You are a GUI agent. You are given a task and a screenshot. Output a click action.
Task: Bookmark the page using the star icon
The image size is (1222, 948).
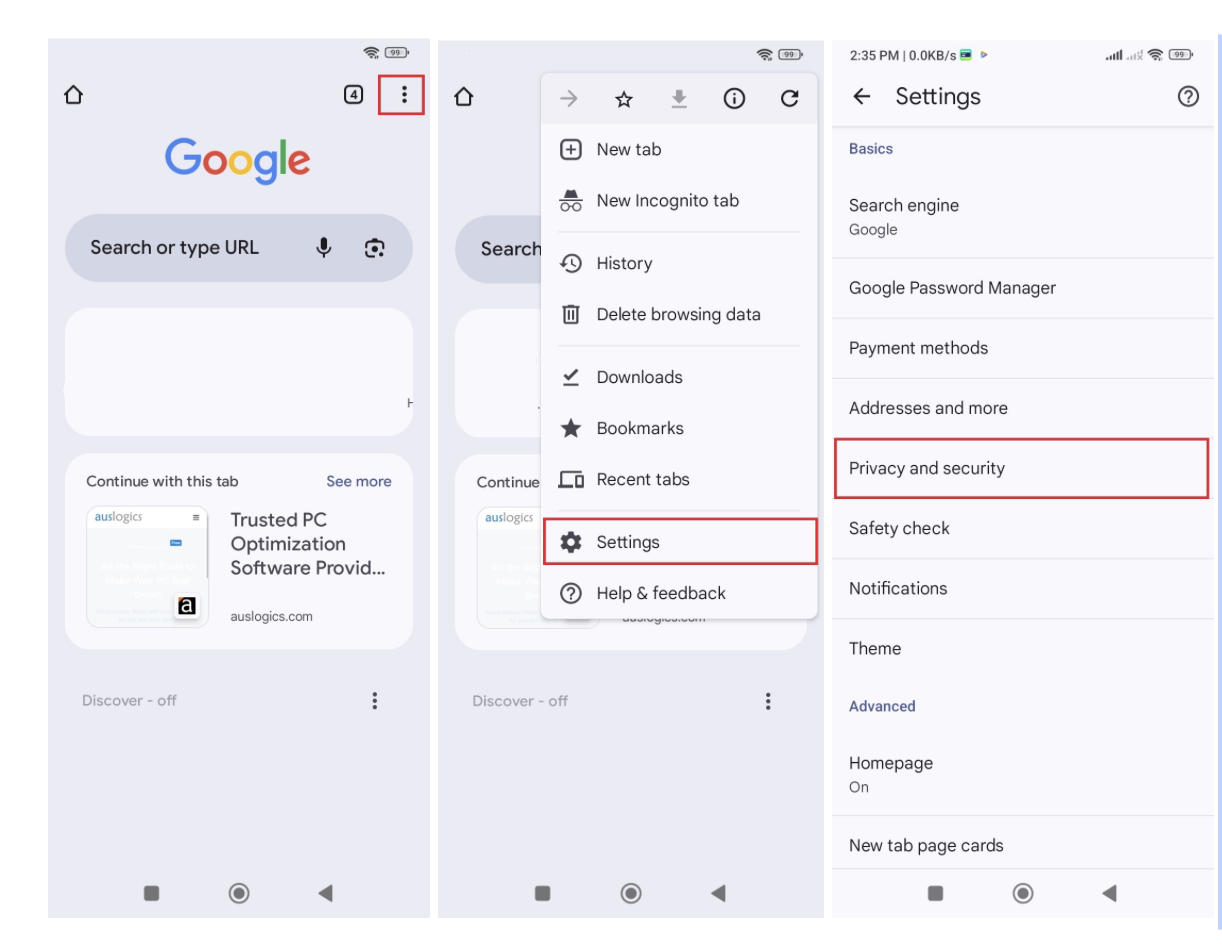tap(624, 99)
